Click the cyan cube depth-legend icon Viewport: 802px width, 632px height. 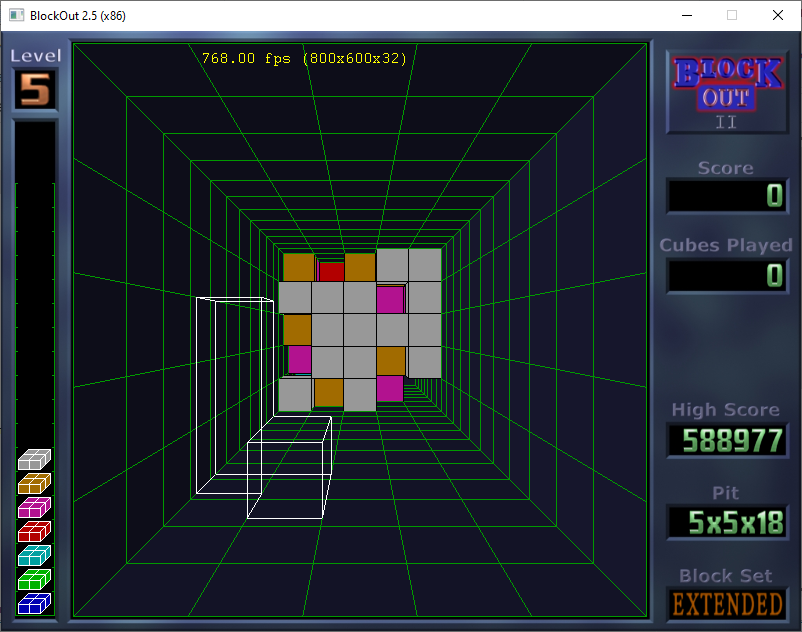pyautogui.click(x=34, y=555)
